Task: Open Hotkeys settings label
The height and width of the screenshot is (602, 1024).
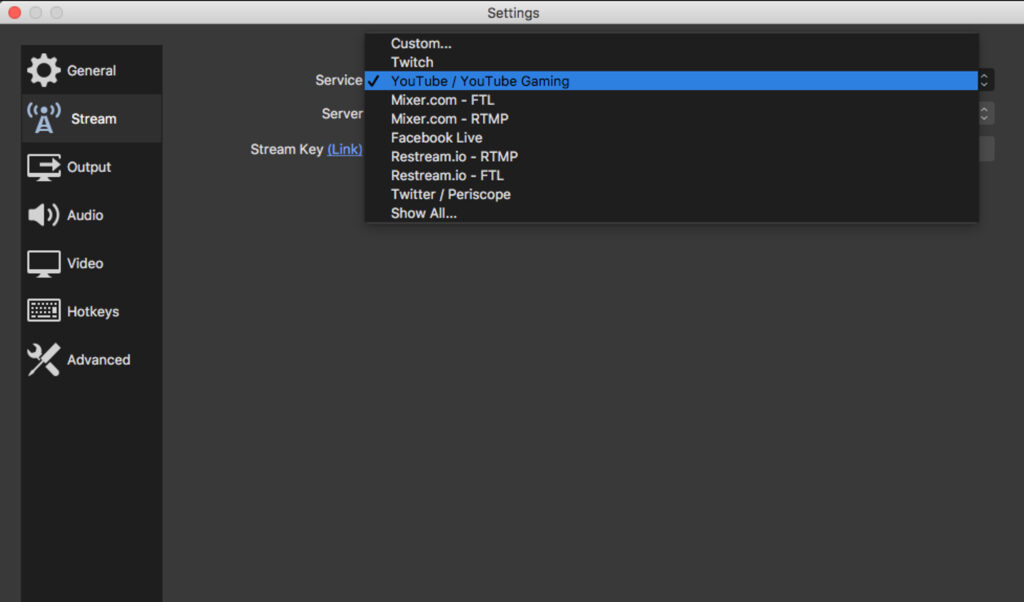Action: click(93, 311)
